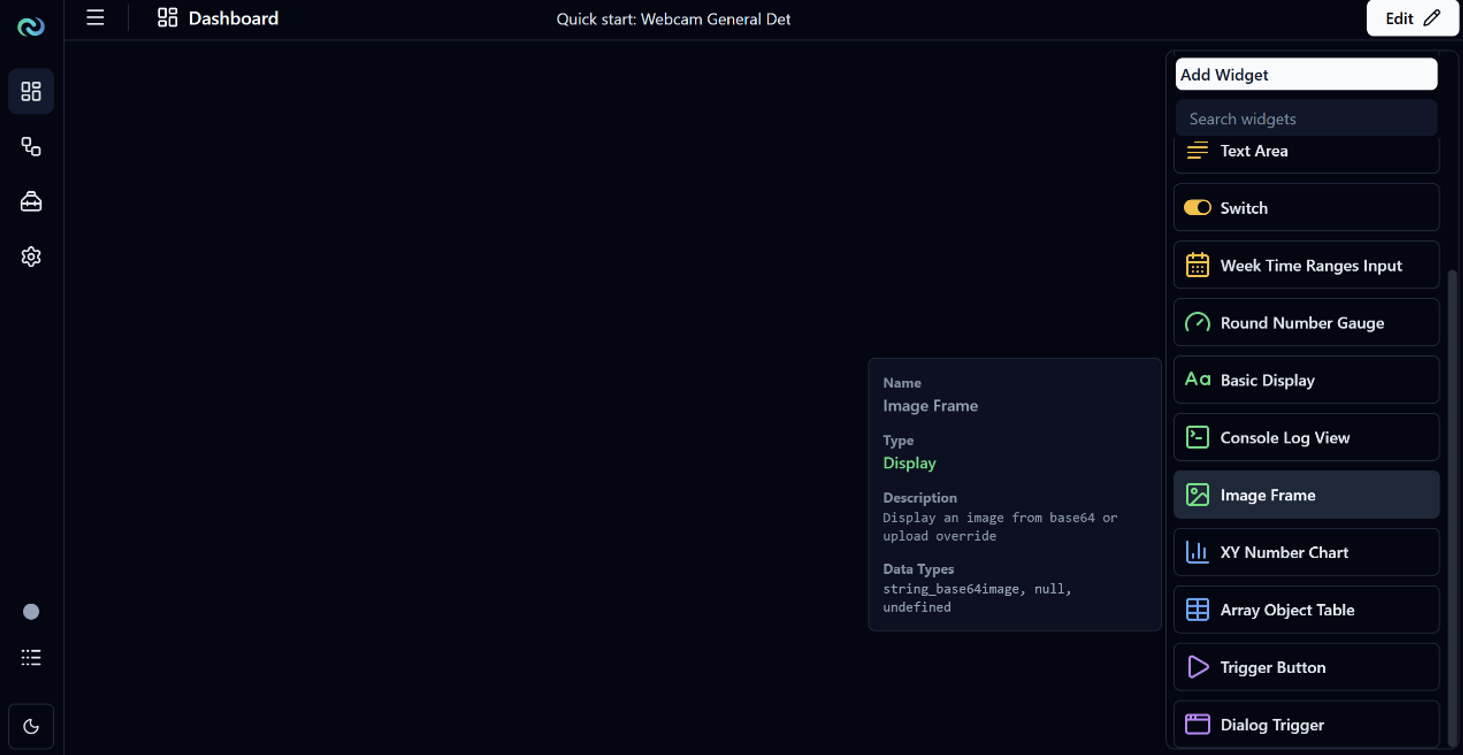Screen dimensions: 1463x755
Task: Toggle dark mode moon button
Action: (31, 727)
